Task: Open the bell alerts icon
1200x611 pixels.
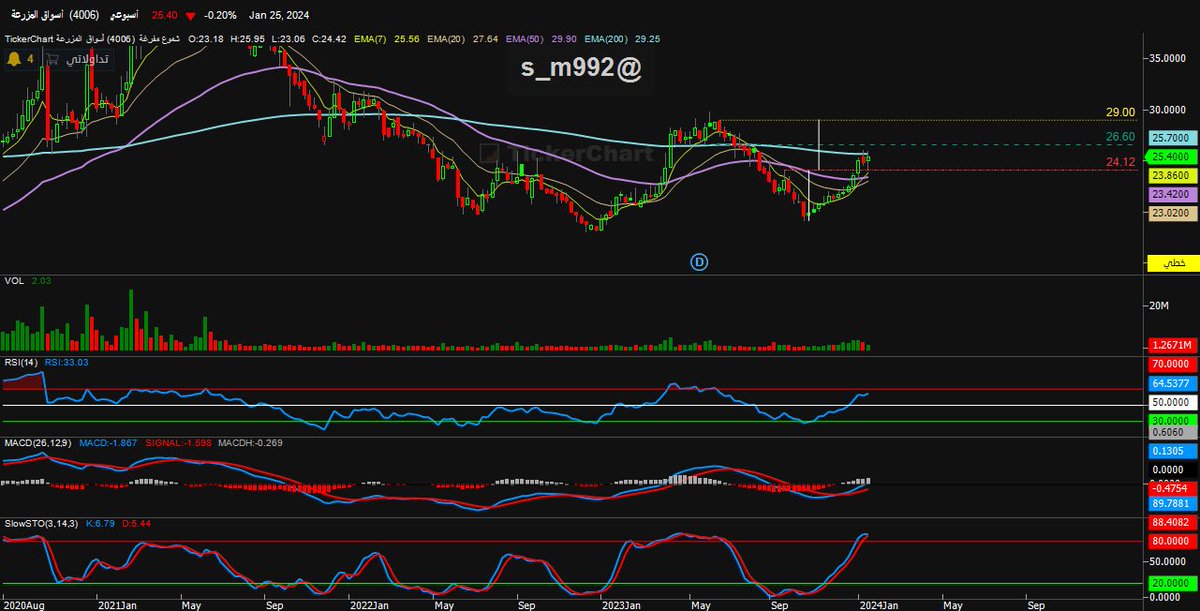Action: [15, 60]
